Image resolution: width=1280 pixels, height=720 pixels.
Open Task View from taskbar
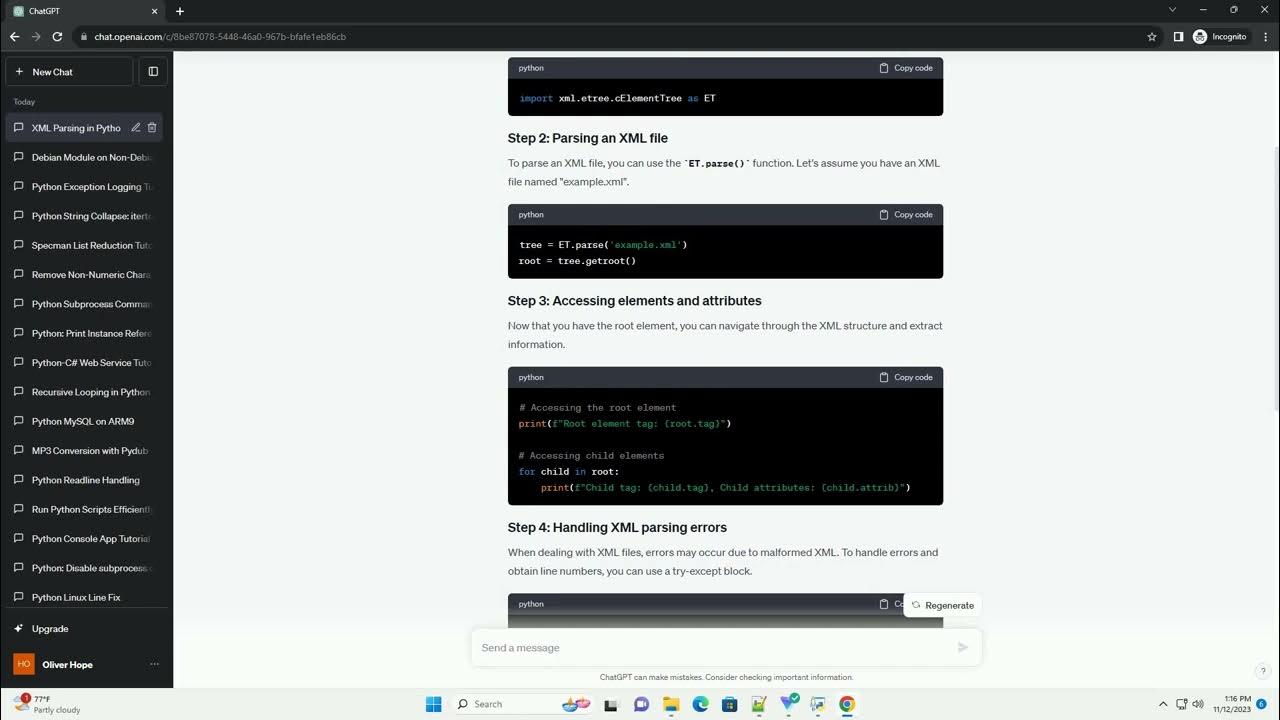click(613, 704)
